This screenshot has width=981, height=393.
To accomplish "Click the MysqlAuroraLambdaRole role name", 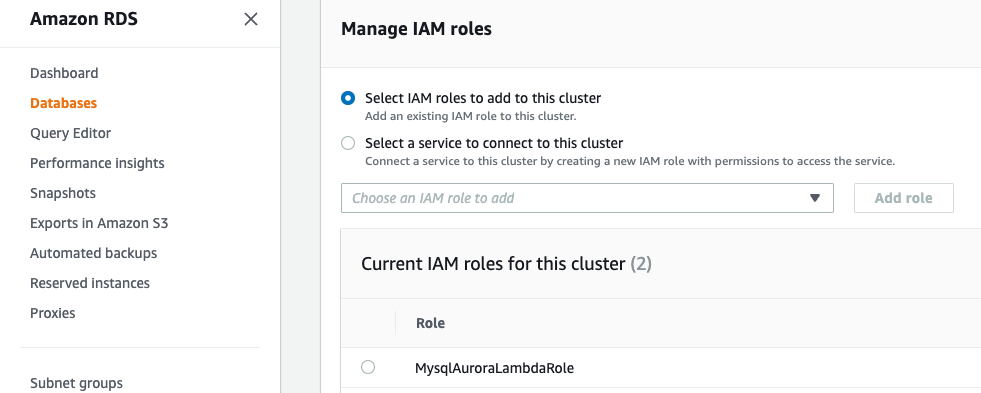I will point(494,368).
